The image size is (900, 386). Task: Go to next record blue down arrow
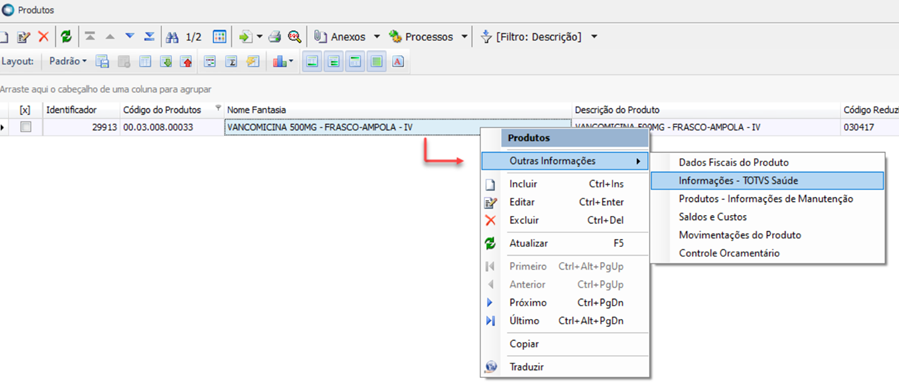click(x=130, y=37)
